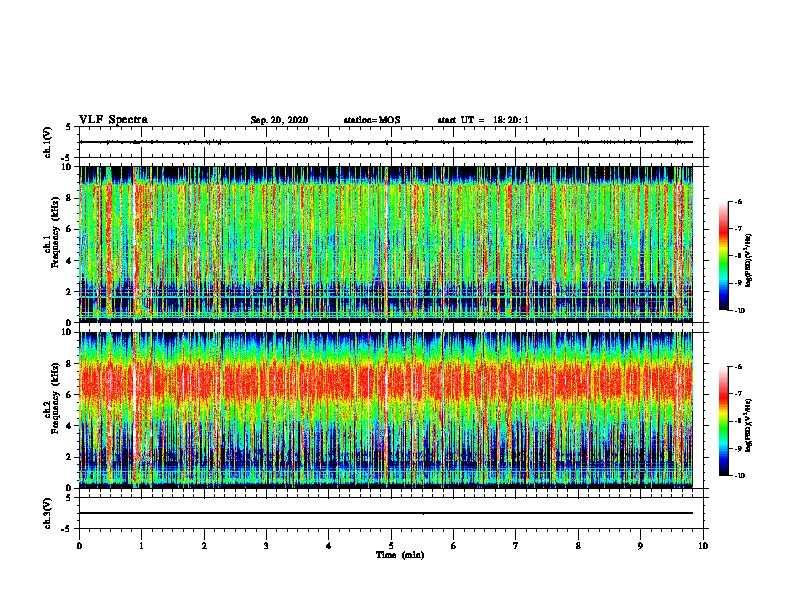Click the "-9" tick on ch.1 color bar
This screenshot has width=792, height=612.
pyautogui.click(x=738, y=283)
